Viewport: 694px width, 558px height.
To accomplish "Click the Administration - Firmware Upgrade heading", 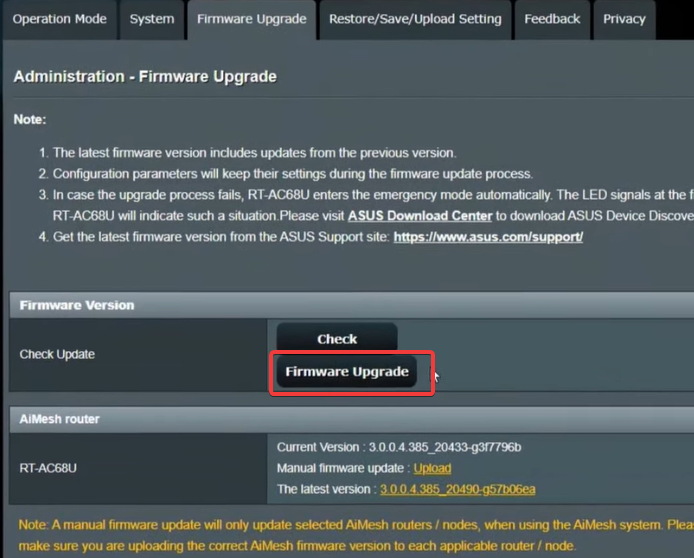I will pyautogui.click(x=145, y=77).
